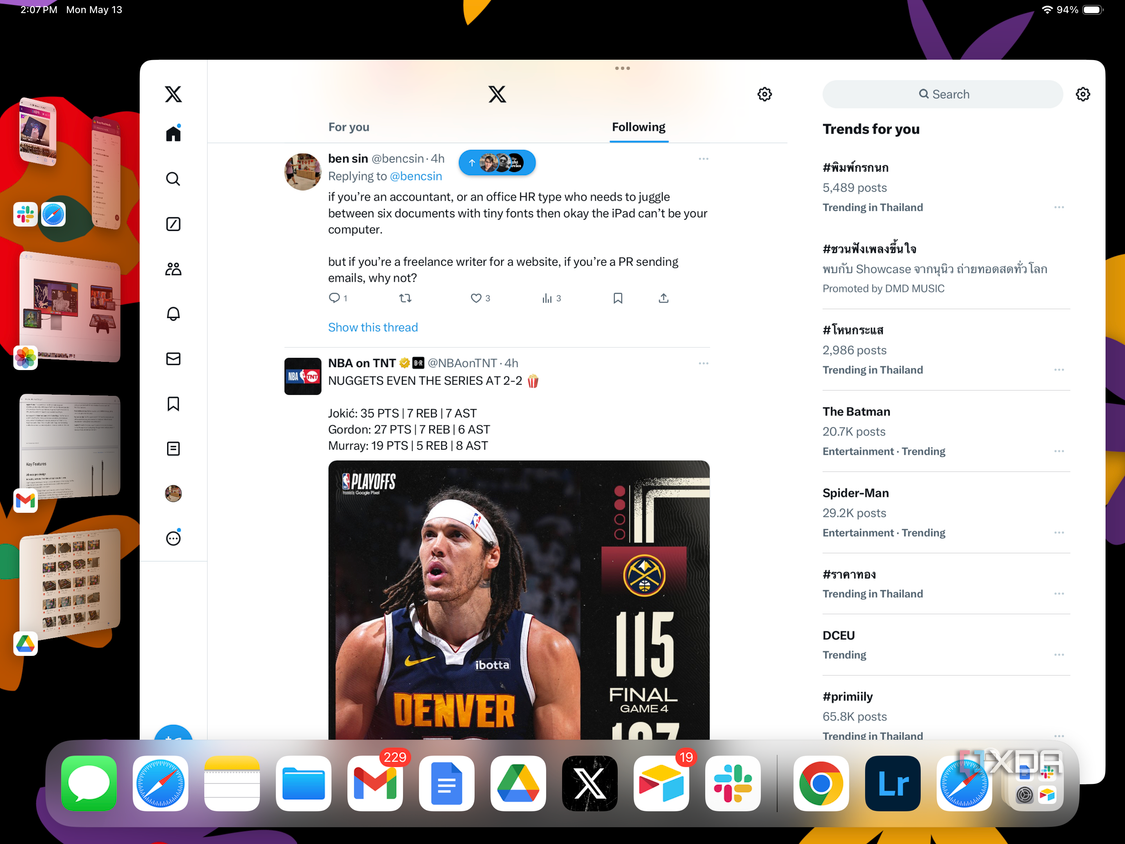This screenshot has height=844, width=1125.
Task: Open options for The Batman trend
Action: (x=1059, y=451)
